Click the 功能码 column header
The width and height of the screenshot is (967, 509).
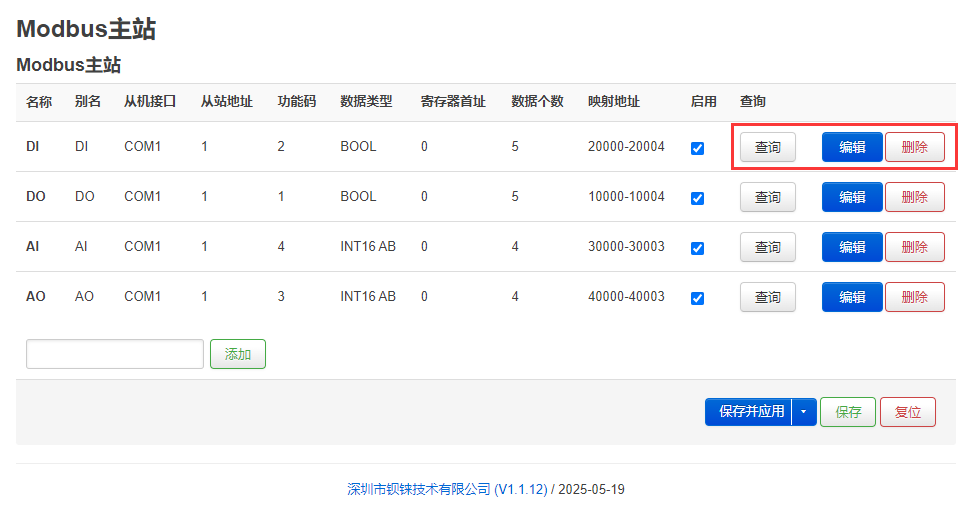pyautogui.click(x=297, y=101)
